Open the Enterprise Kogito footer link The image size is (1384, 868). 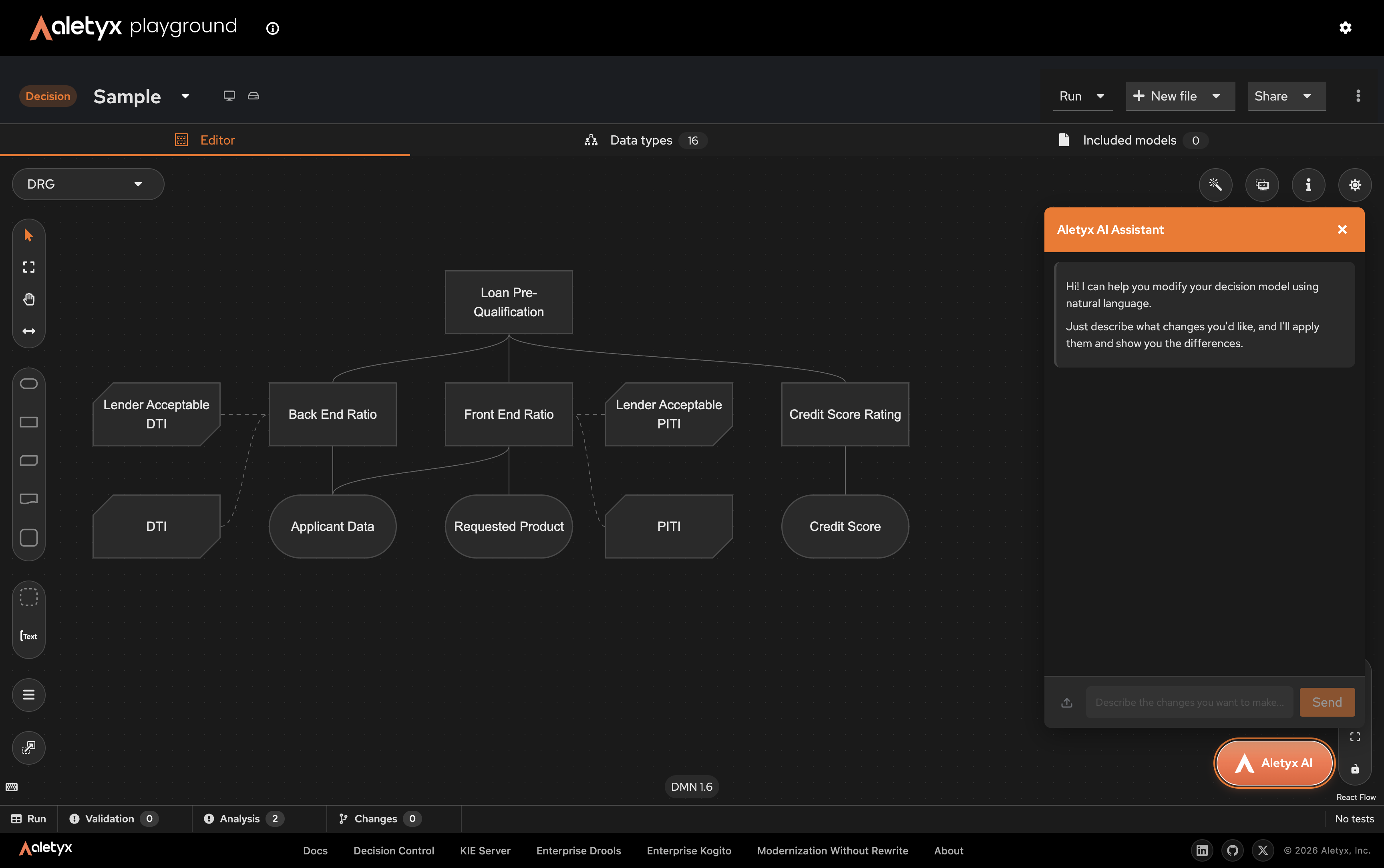point(689,851)
